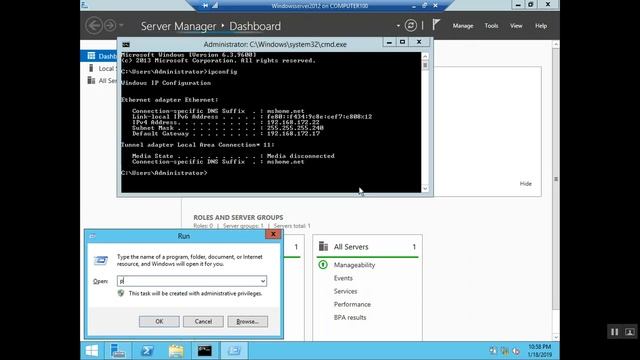The height and width of the screenshot is (360, 640).
Task: Select All Servers icon in sidebar
Action: tap(91, 80)
